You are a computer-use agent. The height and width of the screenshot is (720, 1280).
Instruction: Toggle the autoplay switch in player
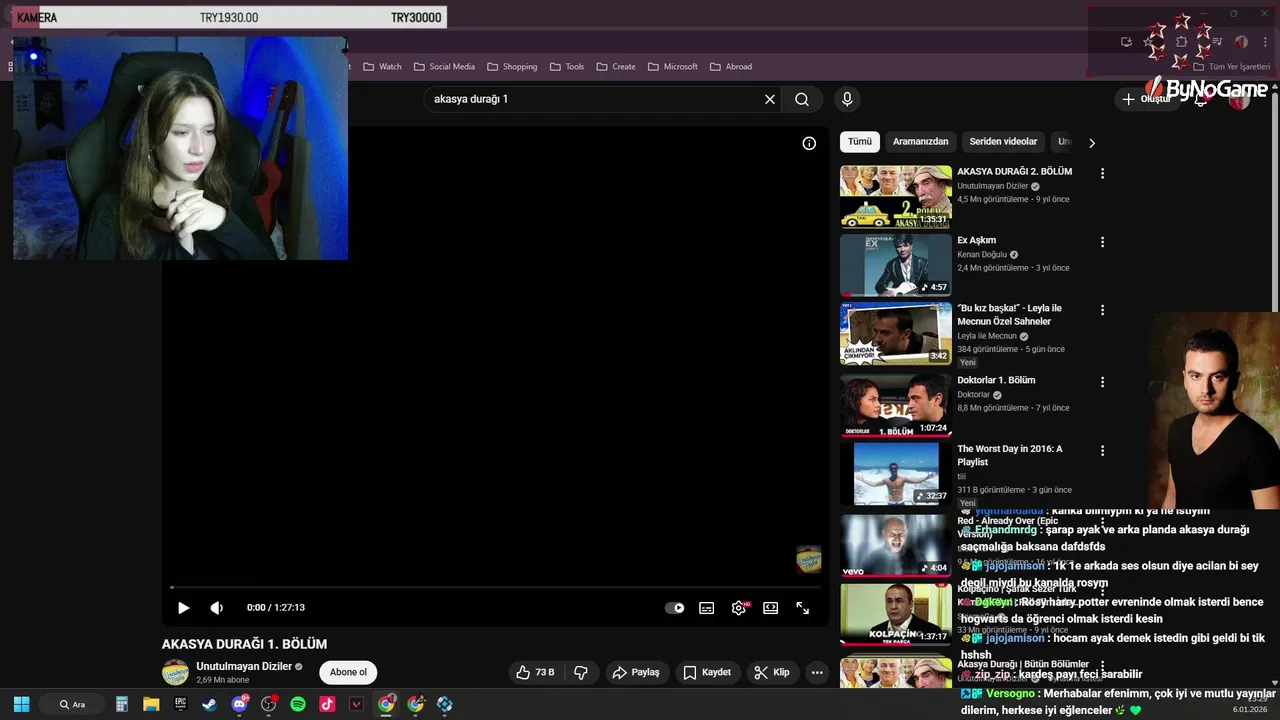(x=676, y=608)
